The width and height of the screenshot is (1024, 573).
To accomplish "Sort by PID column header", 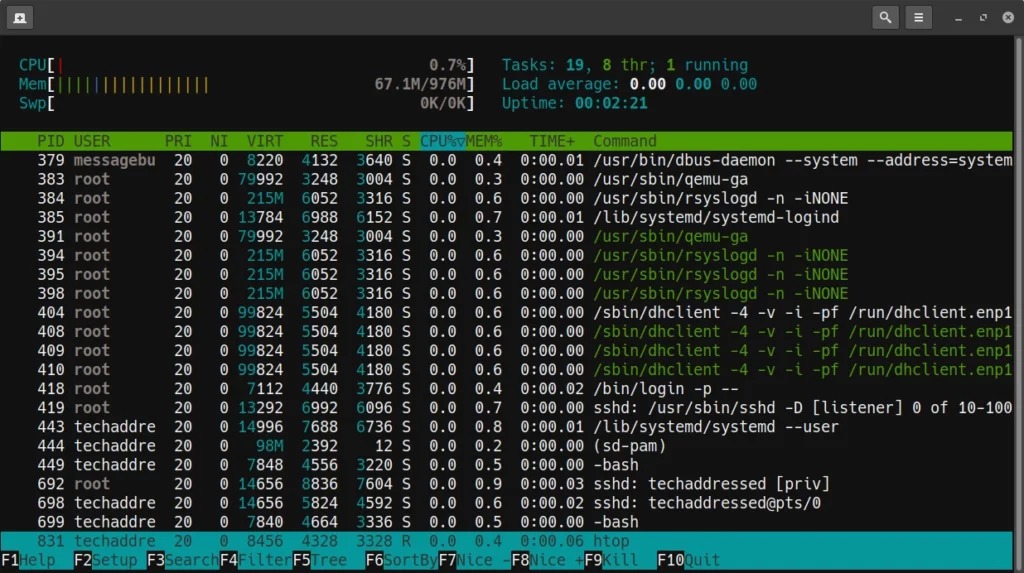I will [x=50, y=141].
